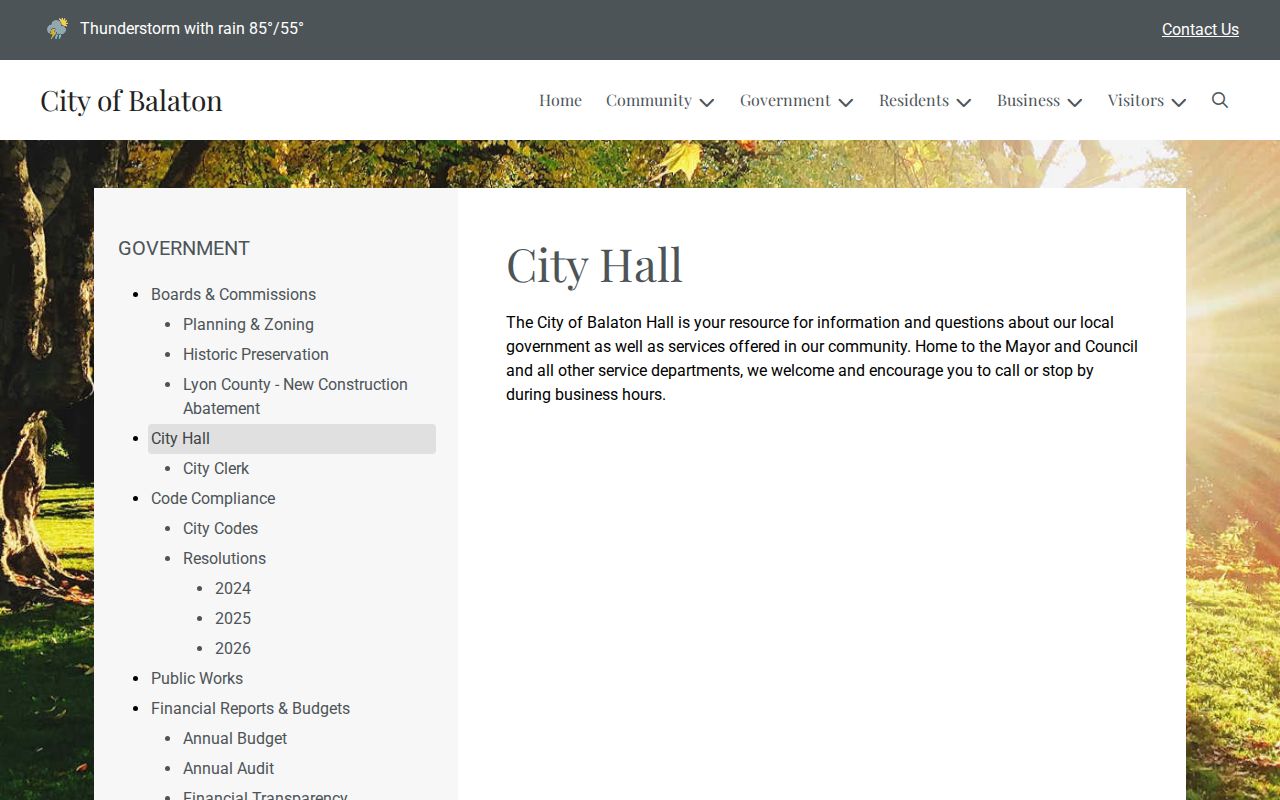This screenshot has width=1280, height=800.
Task: Click the City of Balaton site title
Action: (131, 100)
